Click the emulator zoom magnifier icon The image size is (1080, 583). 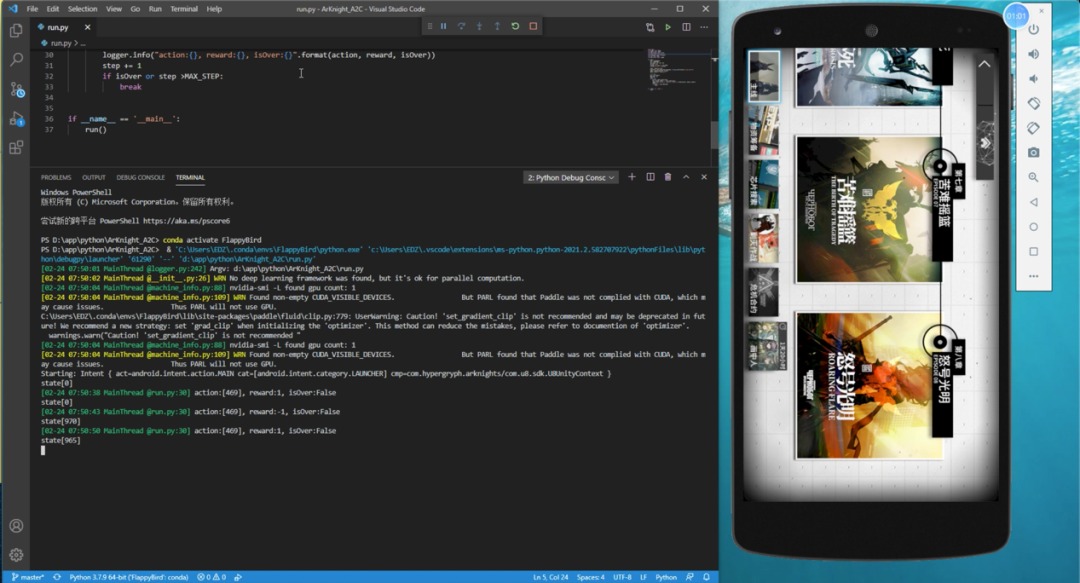tap(1033, 177)
